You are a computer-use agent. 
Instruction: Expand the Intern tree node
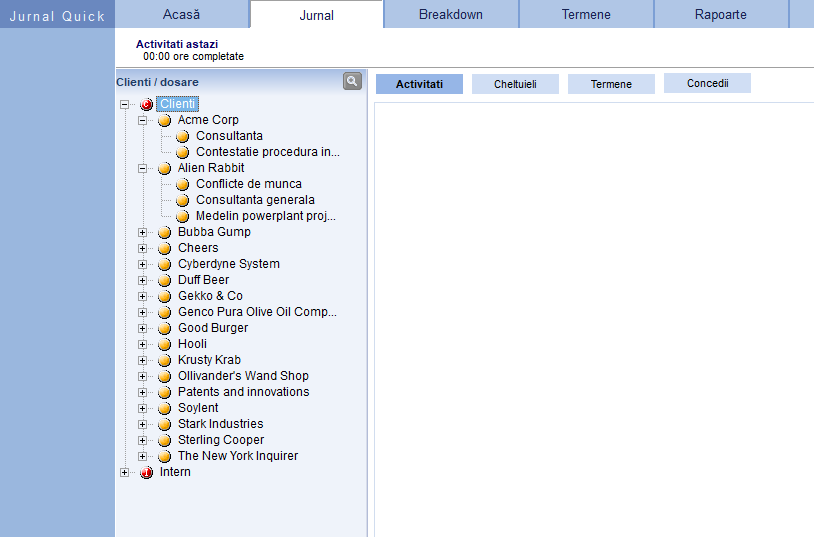124,472
